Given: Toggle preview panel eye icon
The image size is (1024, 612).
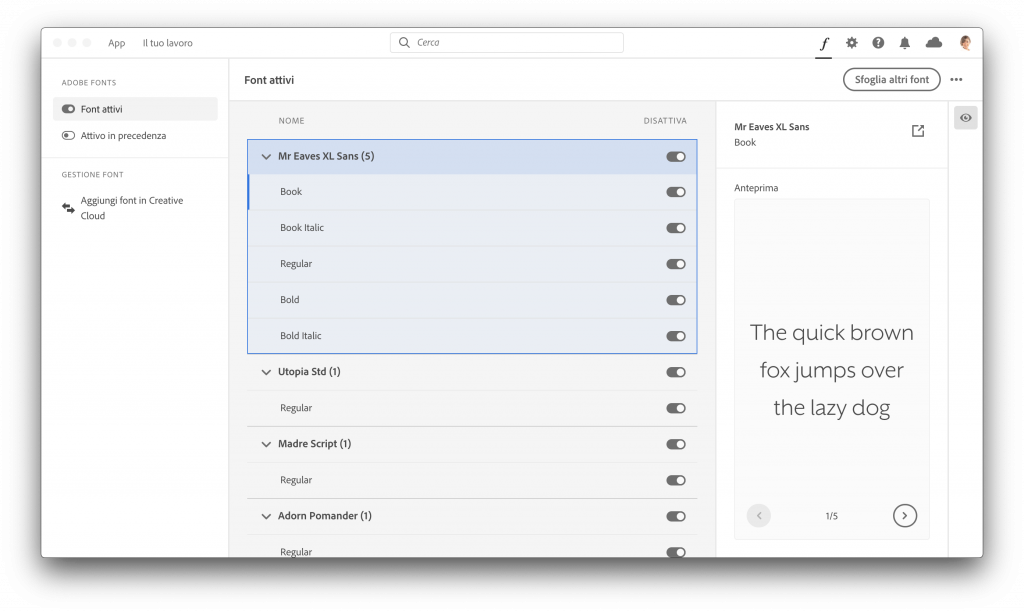Looking at the screenshot, I should [965, 118].
